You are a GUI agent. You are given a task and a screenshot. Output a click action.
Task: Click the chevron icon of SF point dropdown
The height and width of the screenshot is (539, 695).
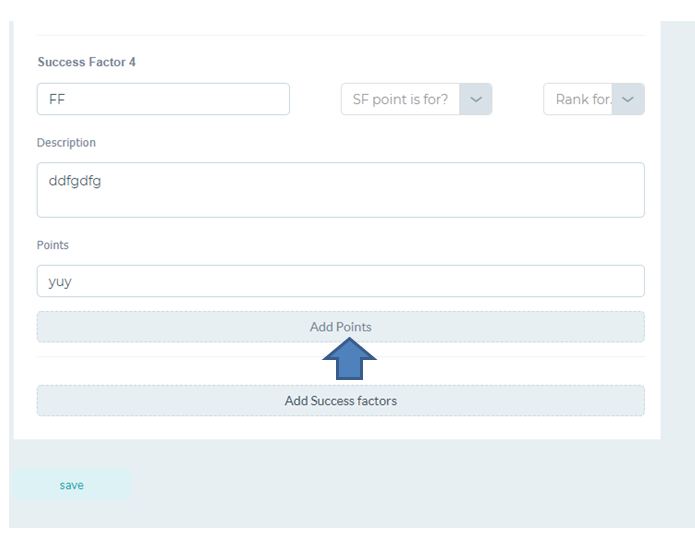476,99
